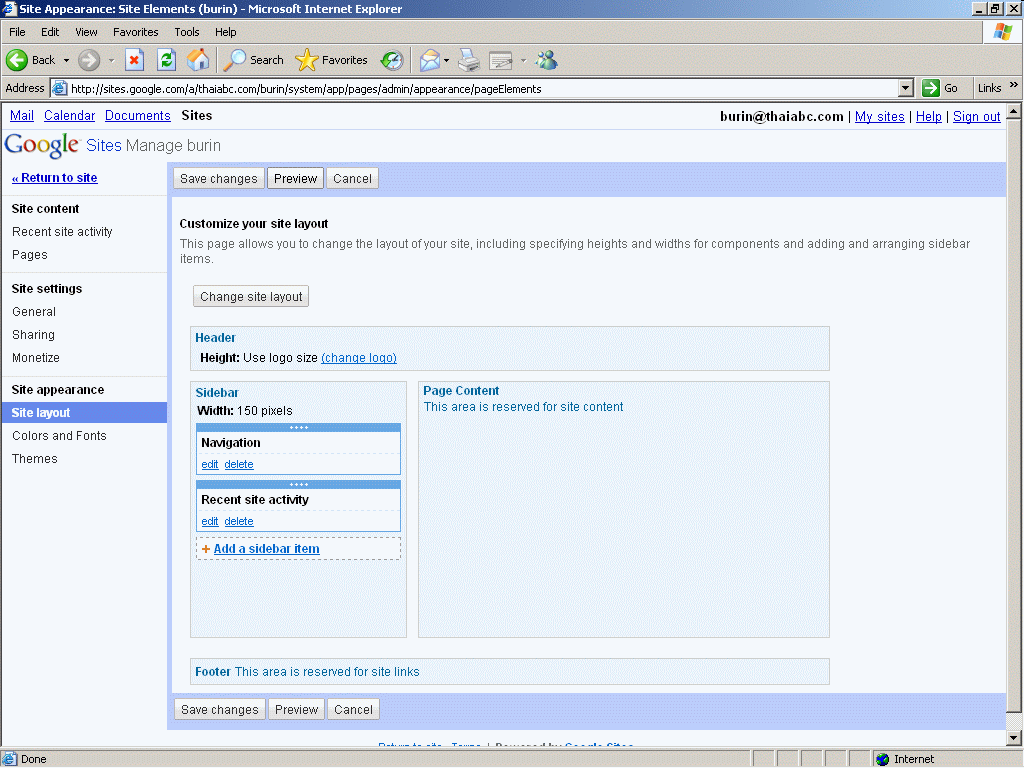Click the Change site layout button
Image resolution: width=1024 pixels, height=768 pixels.
click(251, 297)
